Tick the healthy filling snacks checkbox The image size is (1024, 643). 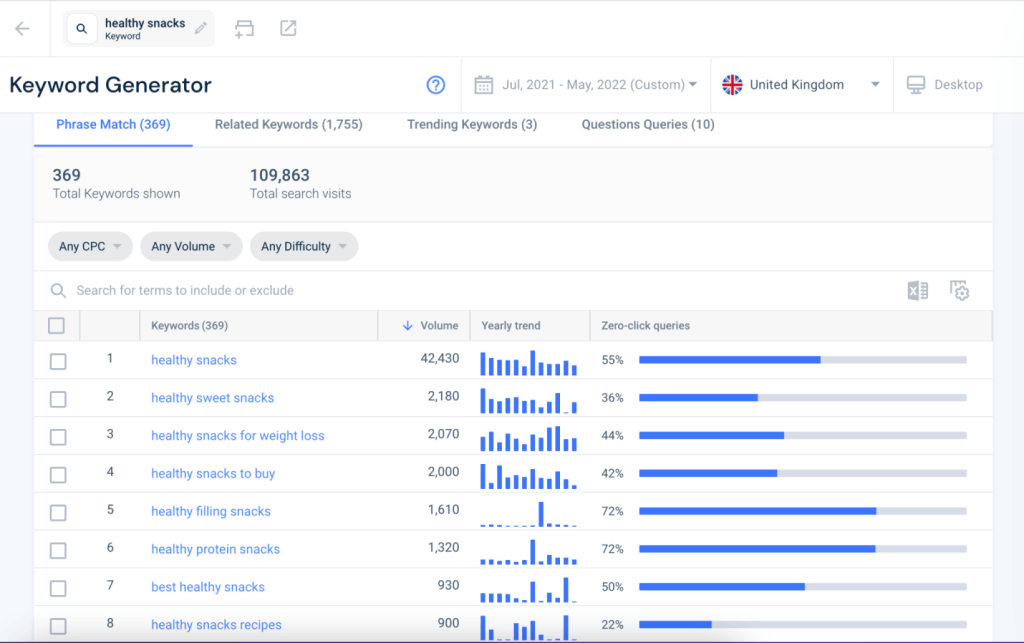[x=58, y=512]
